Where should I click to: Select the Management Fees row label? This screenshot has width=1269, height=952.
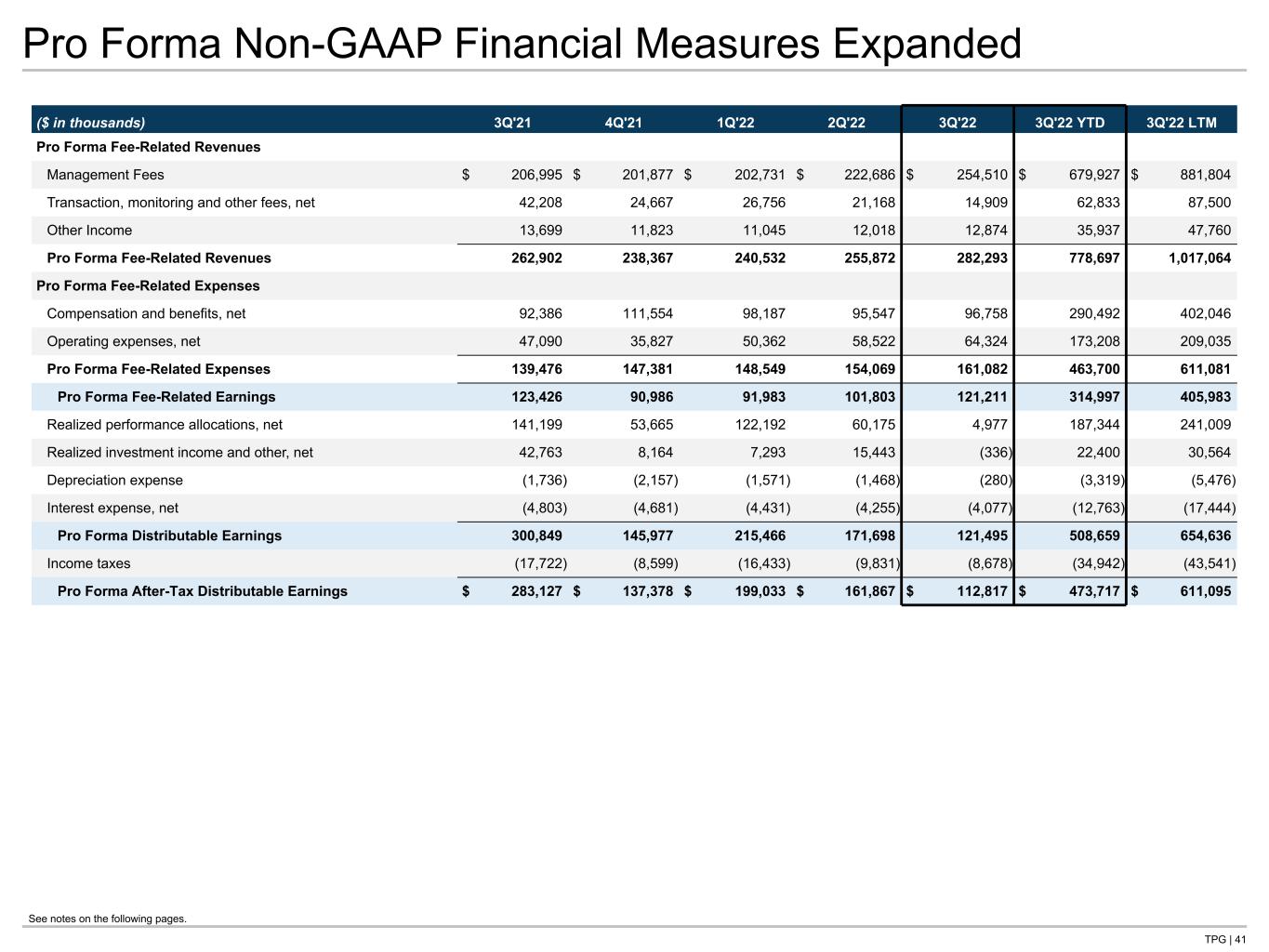pyautogui.click(x=105, y=175)
